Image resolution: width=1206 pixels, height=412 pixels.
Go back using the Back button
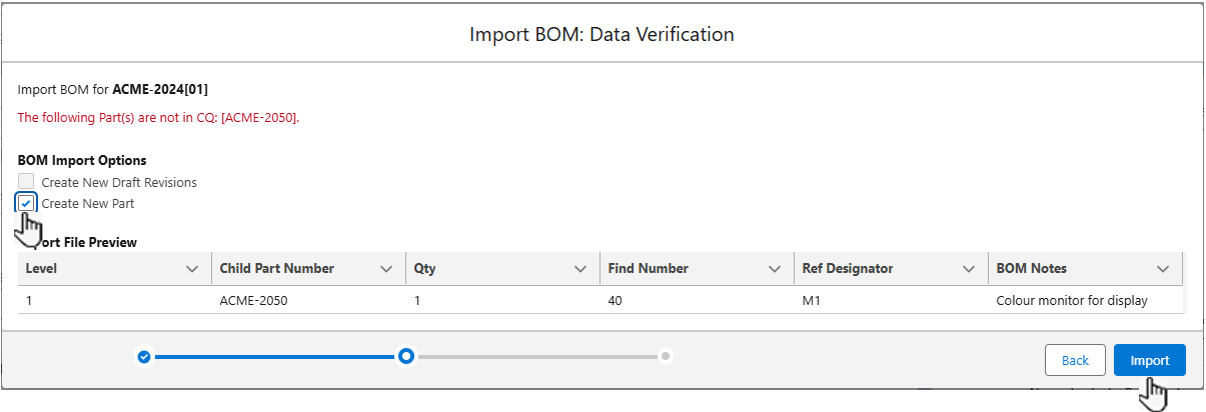(1075, 360)
